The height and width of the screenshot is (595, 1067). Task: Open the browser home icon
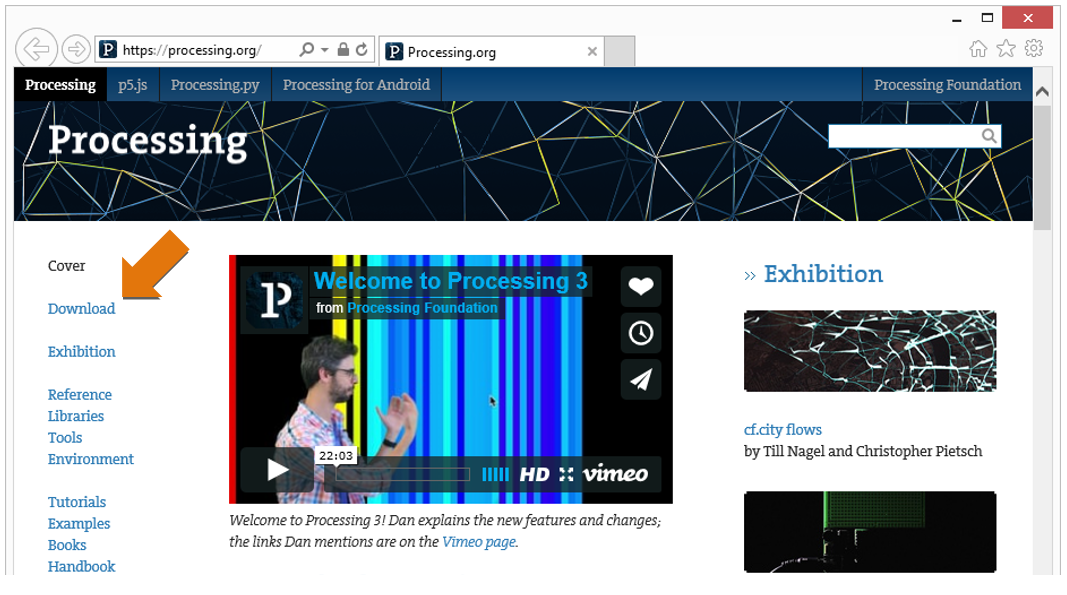point(978,48)
